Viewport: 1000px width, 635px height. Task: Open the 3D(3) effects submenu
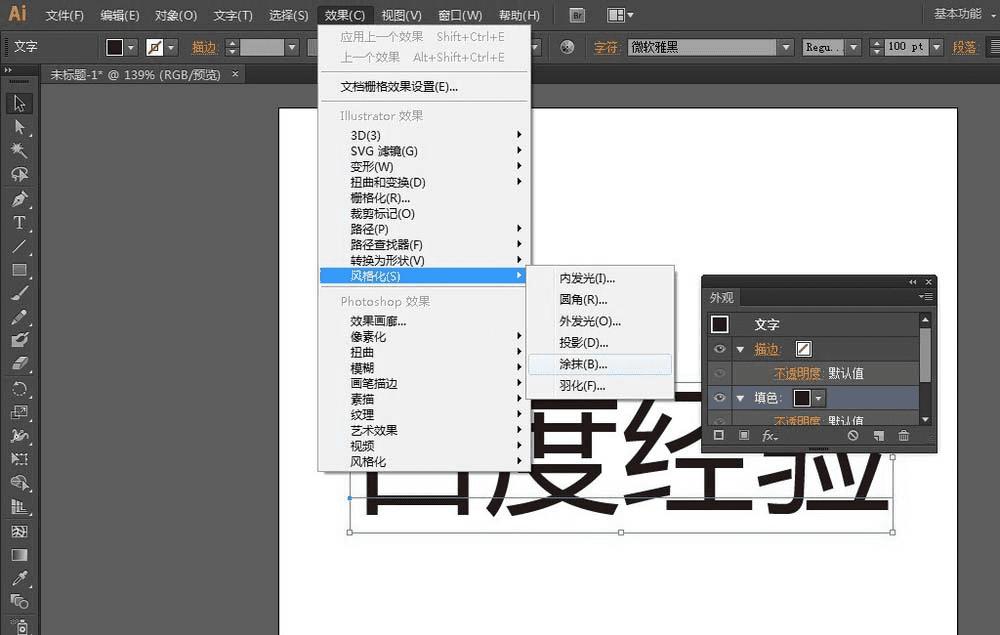tap(366, 135)
